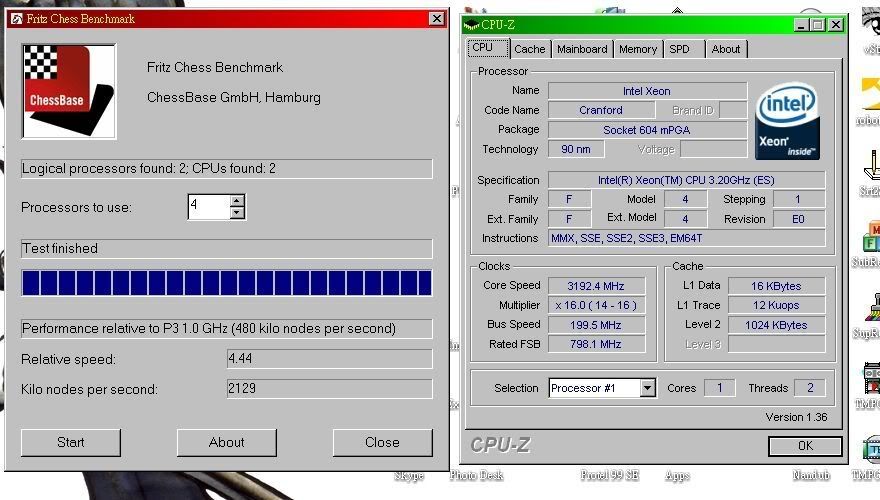Click the Specification Xeon 3.20GHz text

pyautogui.click(x=686, y=180)
